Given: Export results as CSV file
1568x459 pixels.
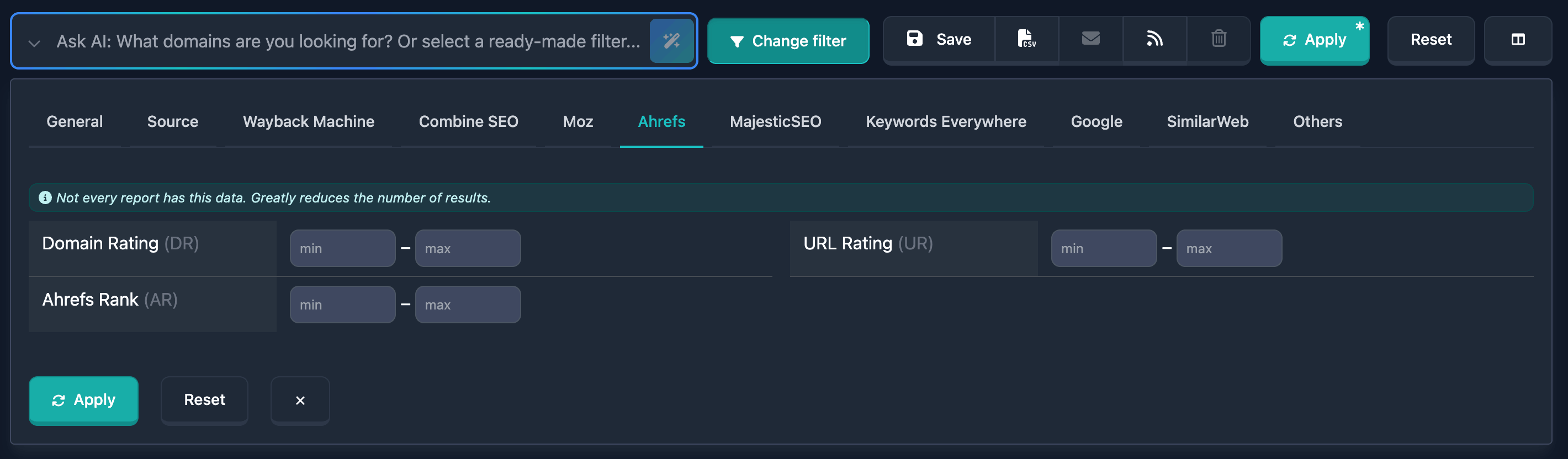Looking at the screenshot, I should point(1026,40).
